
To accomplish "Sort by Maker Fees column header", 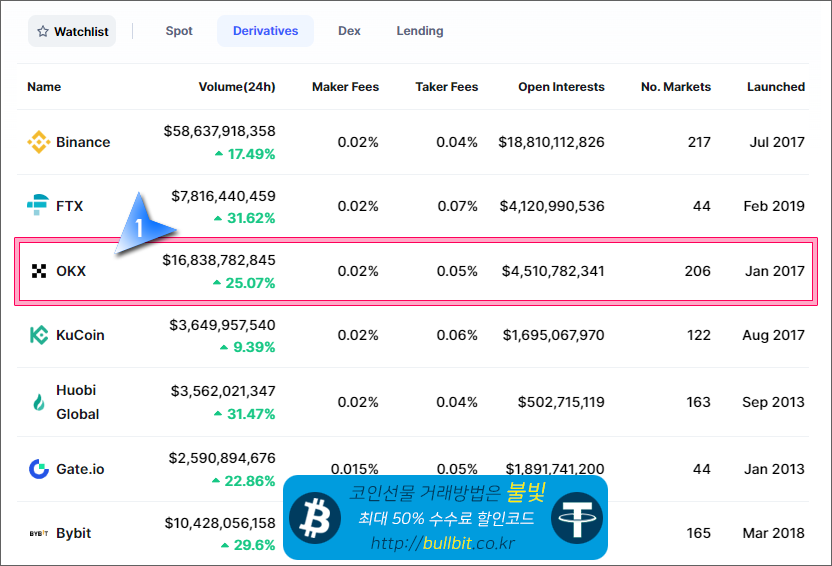I will [x=345, y=86].
